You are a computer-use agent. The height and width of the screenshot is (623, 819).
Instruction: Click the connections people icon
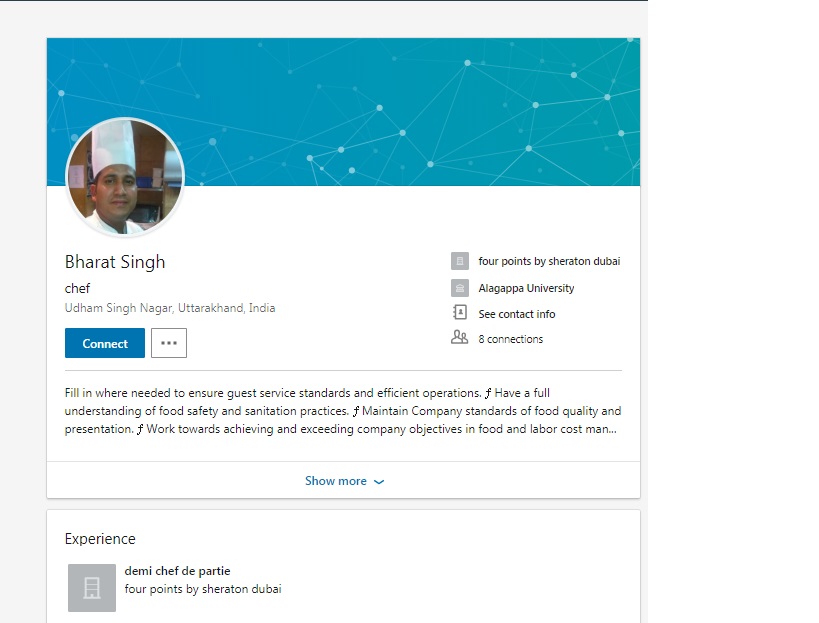(460, 338)
